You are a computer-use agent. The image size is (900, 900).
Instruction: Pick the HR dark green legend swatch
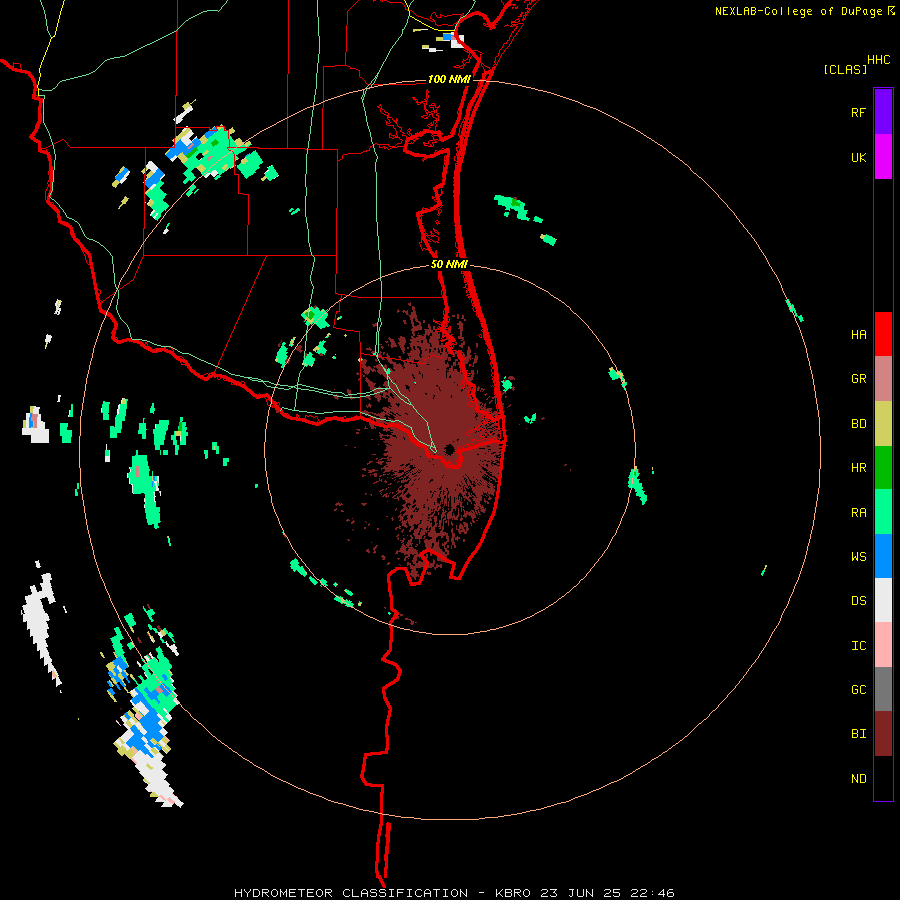point(883,468)
